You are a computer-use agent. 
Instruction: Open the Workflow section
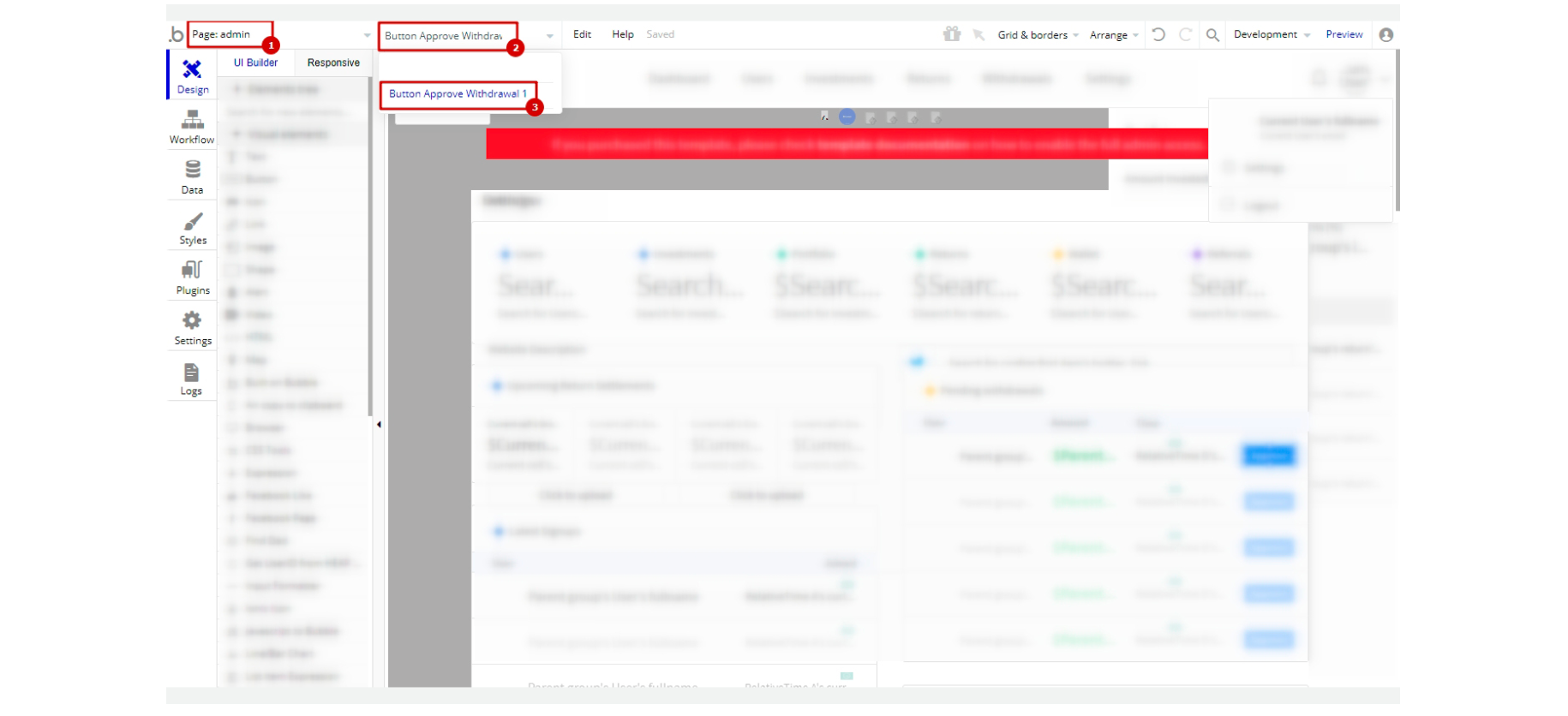[x=192, y=127]
